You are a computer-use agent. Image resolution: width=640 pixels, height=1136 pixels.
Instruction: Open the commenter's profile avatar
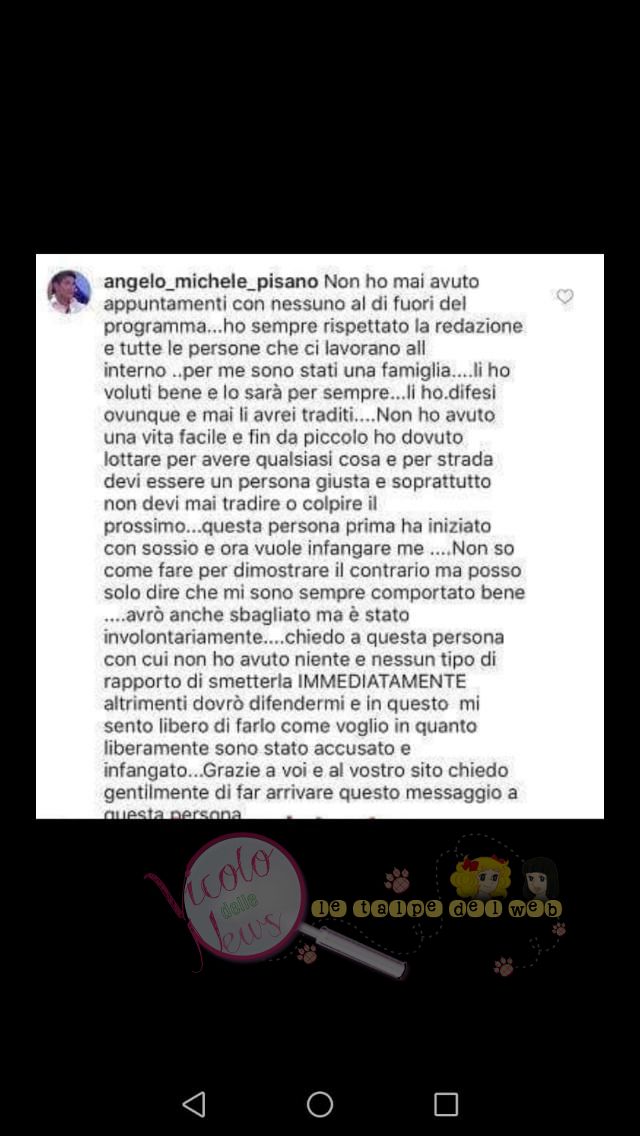coord(69,292)
